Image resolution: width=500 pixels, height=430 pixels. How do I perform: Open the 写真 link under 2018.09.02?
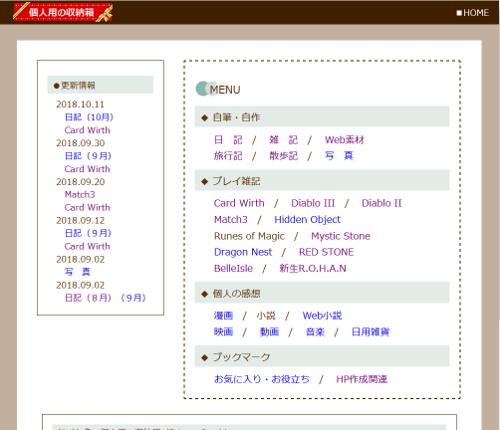77,272
